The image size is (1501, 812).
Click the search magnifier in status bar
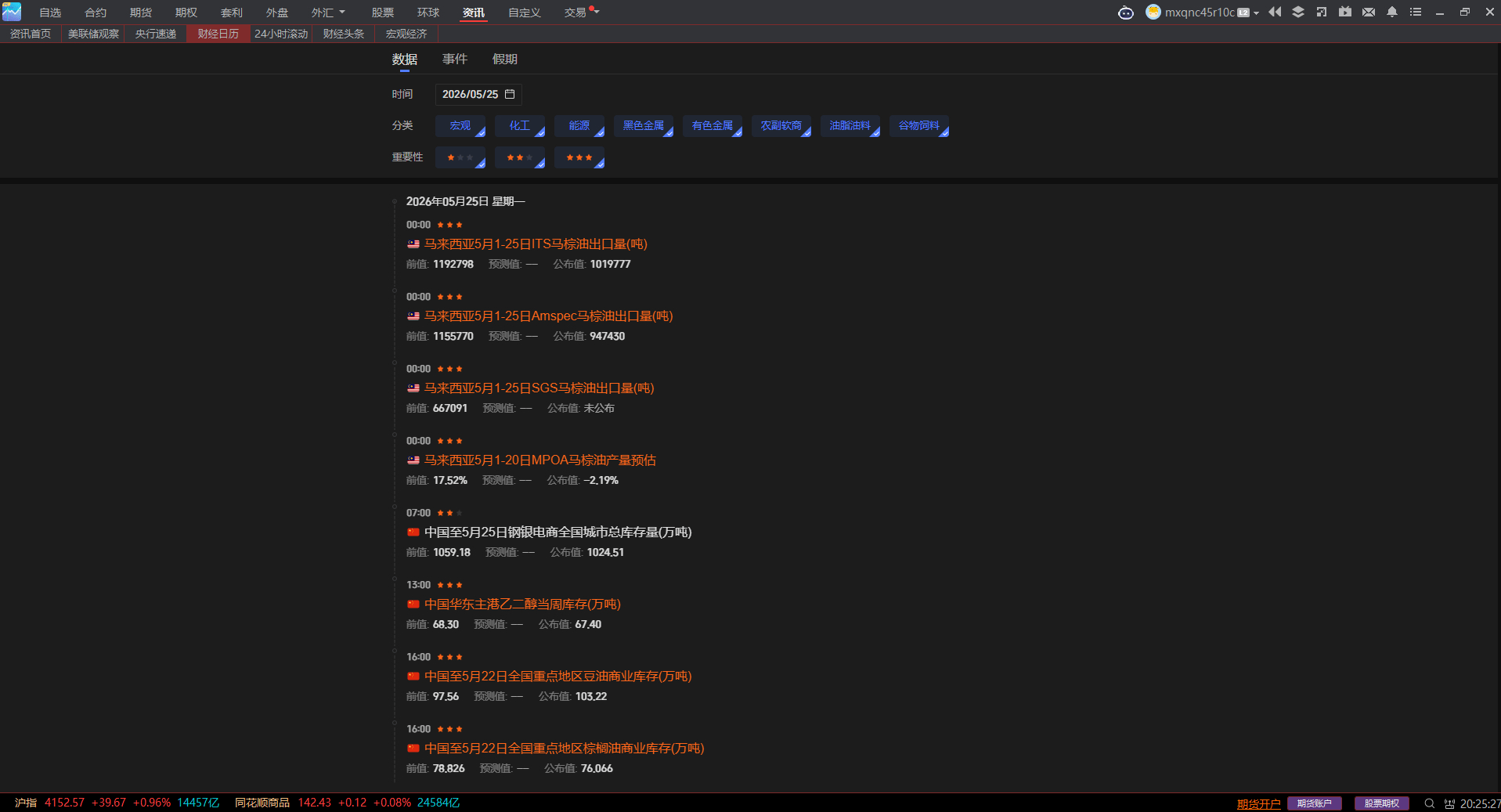point(1429,803)
